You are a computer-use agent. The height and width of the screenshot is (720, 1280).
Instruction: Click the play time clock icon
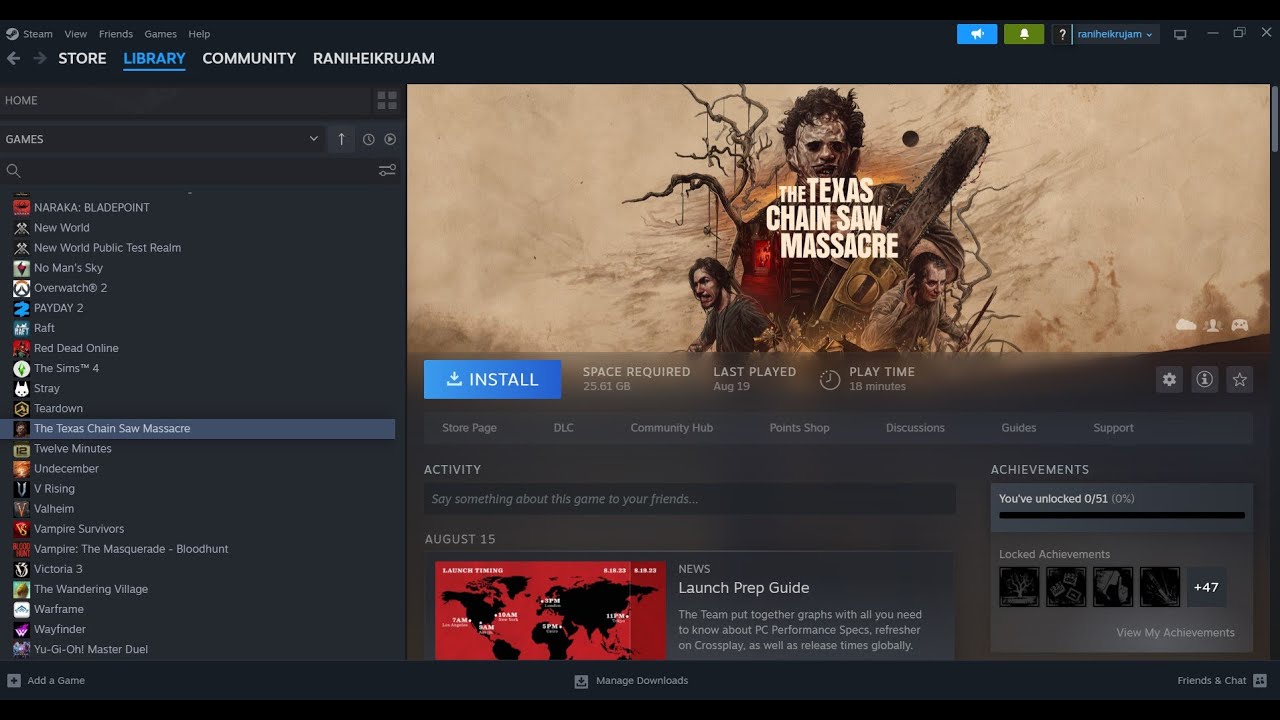[830, 380]
